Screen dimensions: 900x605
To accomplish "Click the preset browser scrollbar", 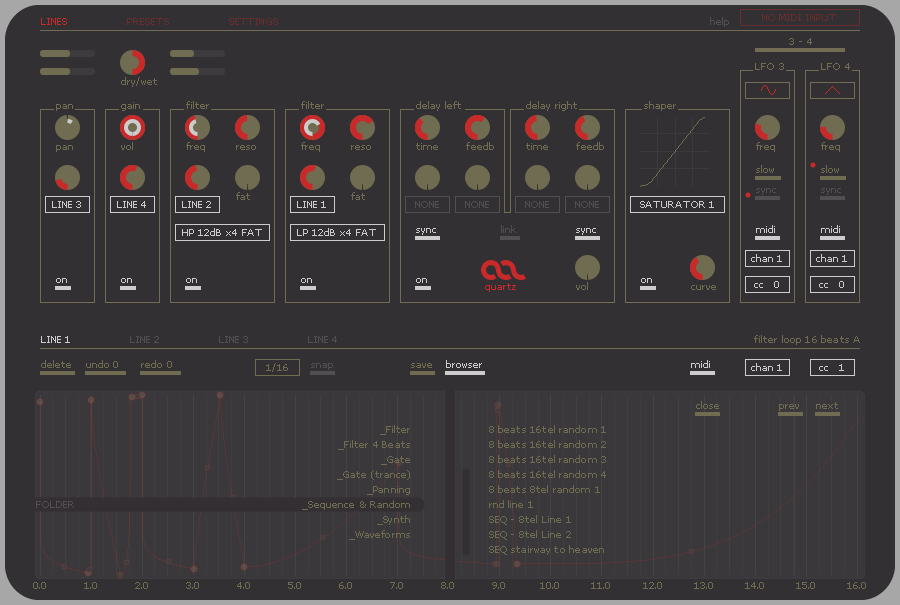I will [x=464, y=511].
